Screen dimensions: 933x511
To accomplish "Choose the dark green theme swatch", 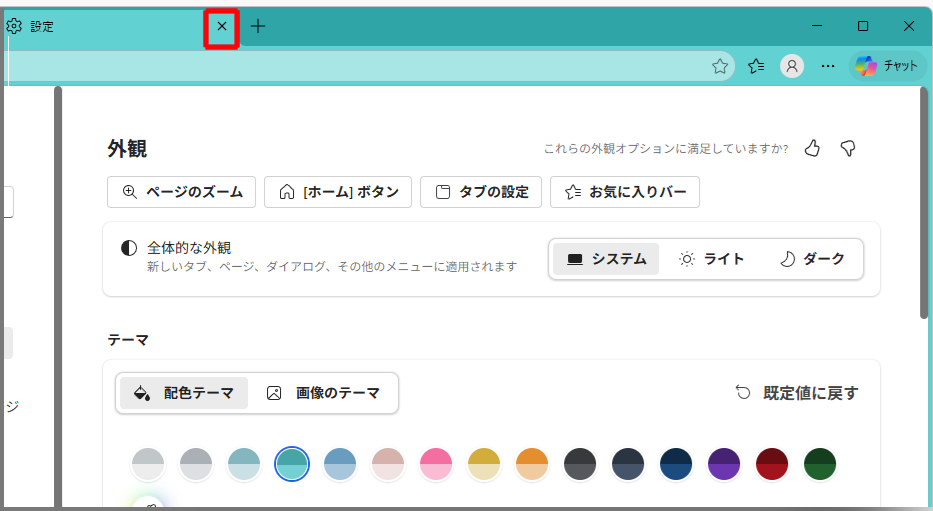I will tap(820, 464).
